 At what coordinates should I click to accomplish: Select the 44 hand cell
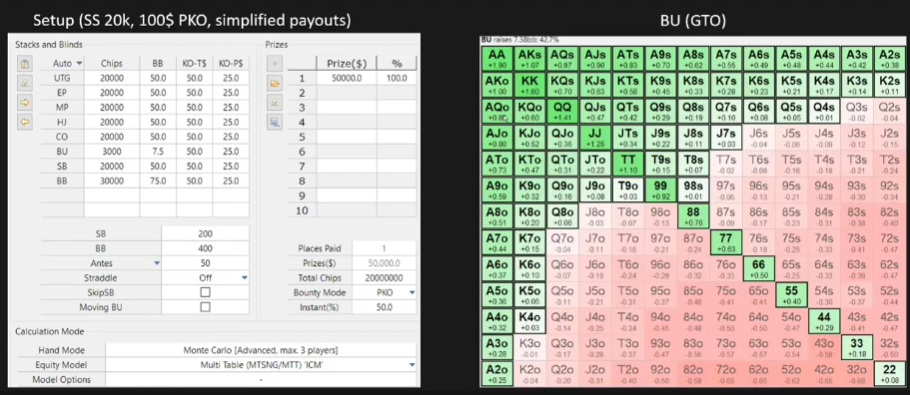(825, 321)
